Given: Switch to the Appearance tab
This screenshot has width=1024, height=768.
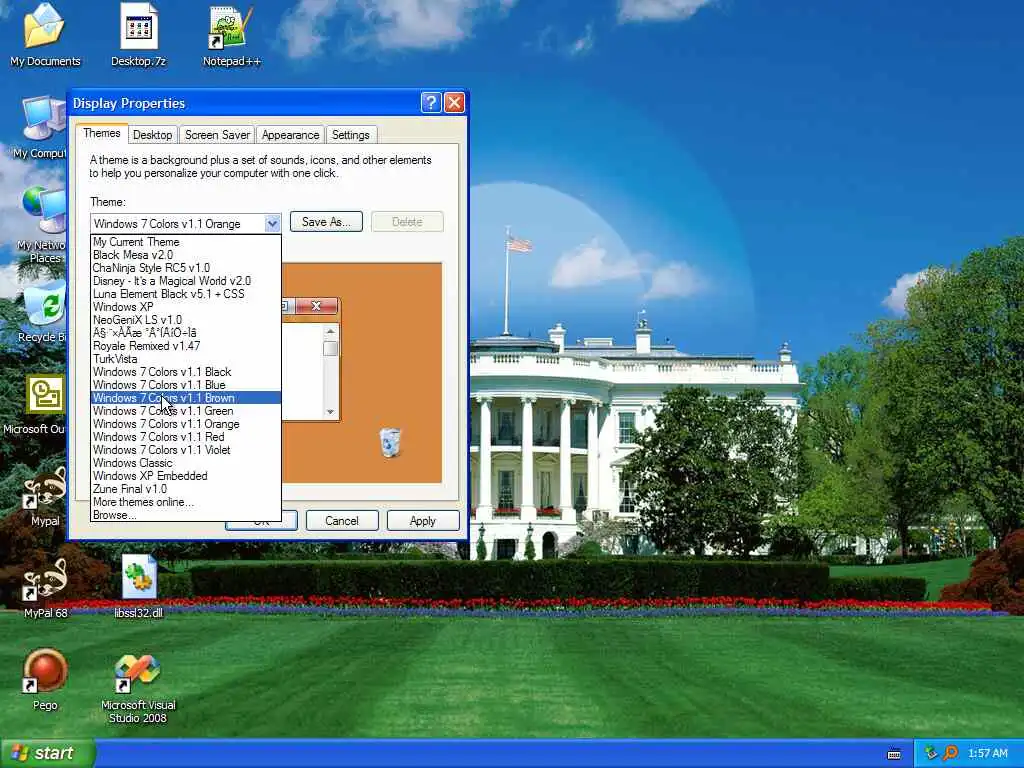Looking at the screenshot, I should pyautogui.click(x=290, y=135).
